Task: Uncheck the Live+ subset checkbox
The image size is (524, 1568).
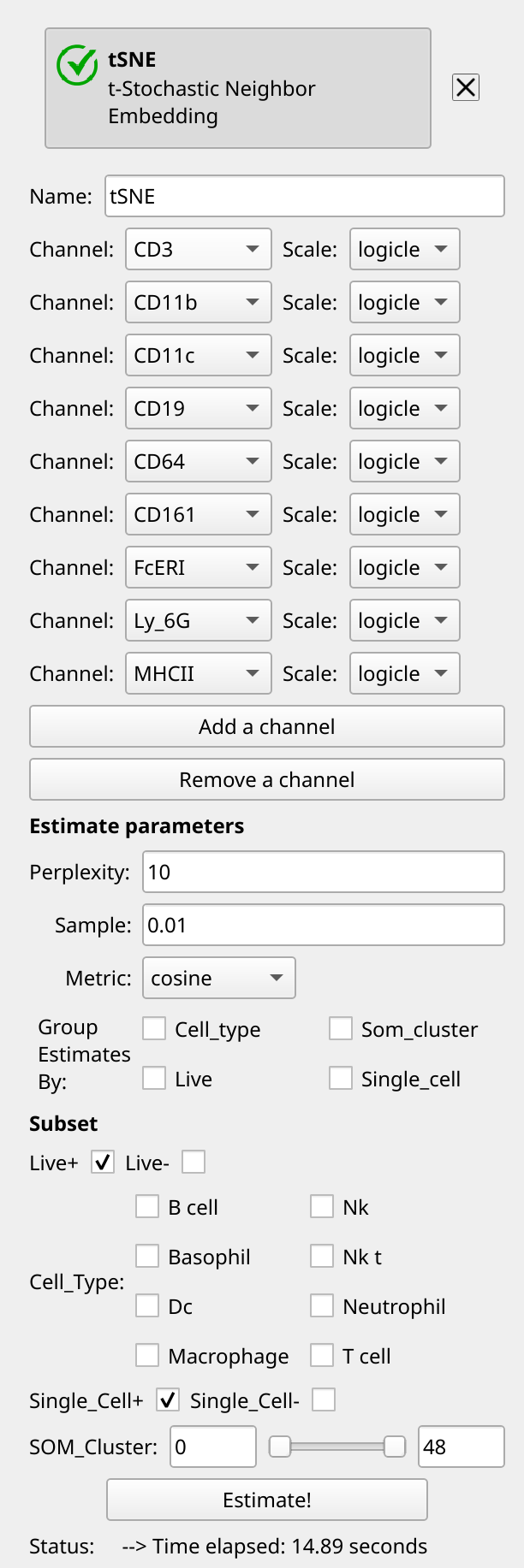Action: pyautogui.click(x=103, y=1162)
